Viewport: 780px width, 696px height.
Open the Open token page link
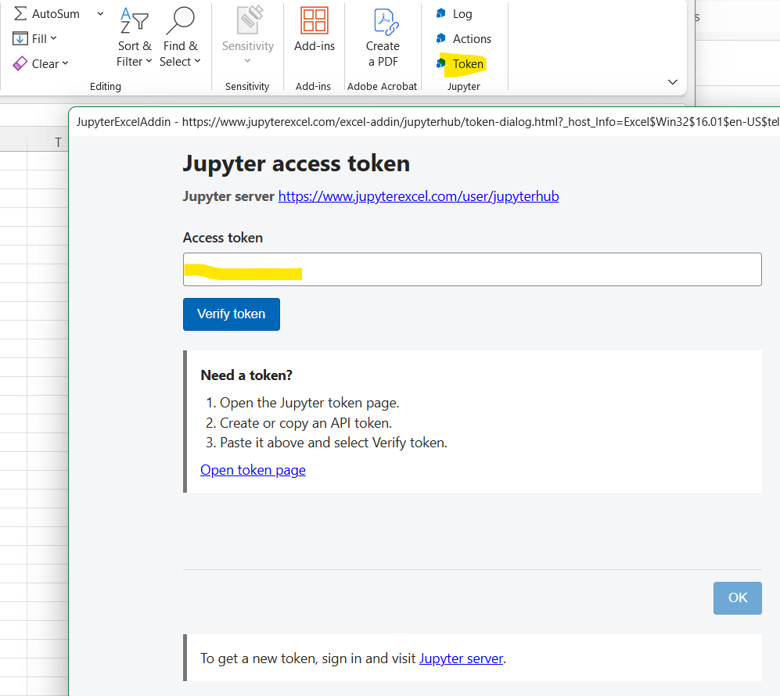tap(253, 470)
